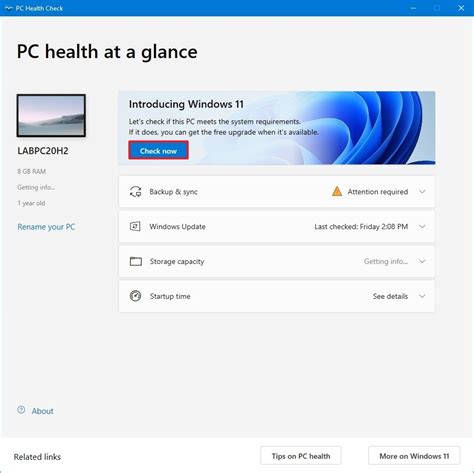Viewport: 474px width, 473px height.
Task: Click the PC Health Check title bar icon
Action: [x=9, y=8]
